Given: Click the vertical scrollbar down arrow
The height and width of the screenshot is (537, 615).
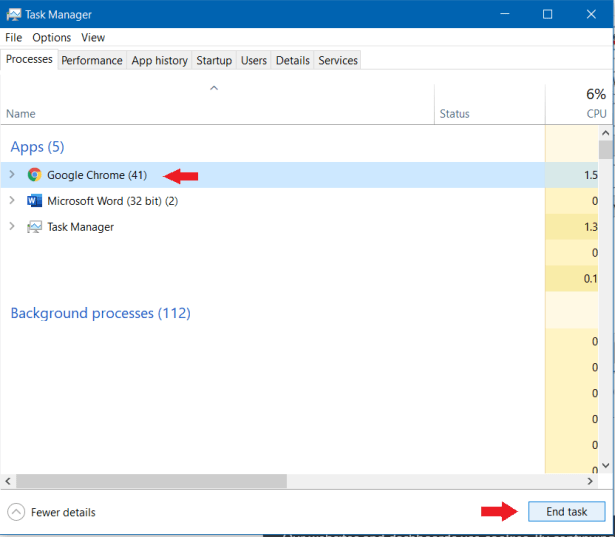Looking at the screenshot, I should click(x=606, y=466).
